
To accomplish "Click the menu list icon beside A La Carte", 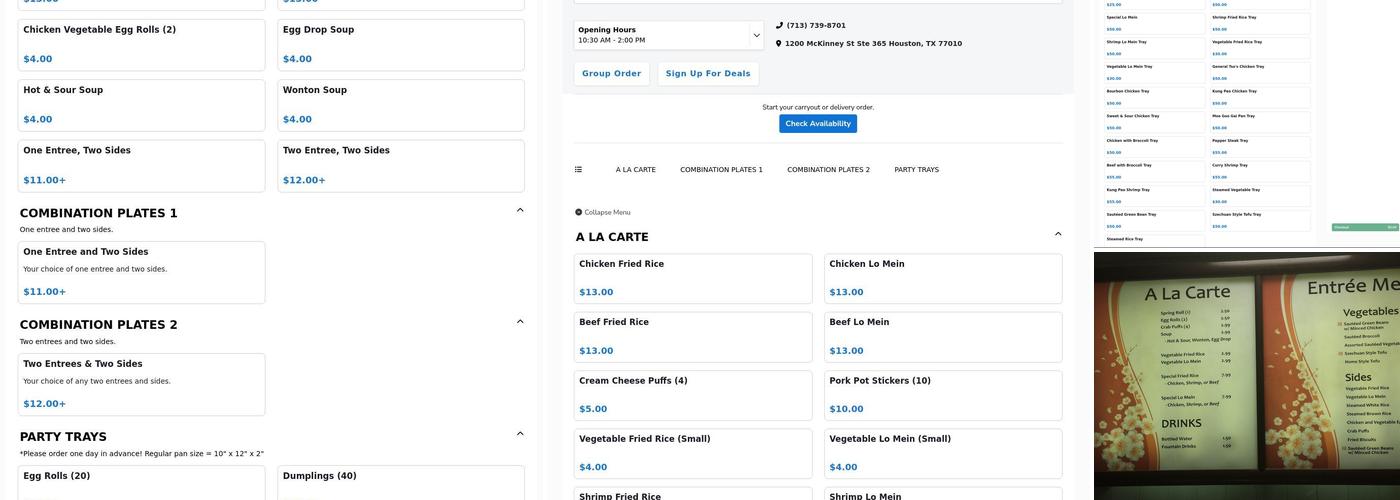I will 578,170.
